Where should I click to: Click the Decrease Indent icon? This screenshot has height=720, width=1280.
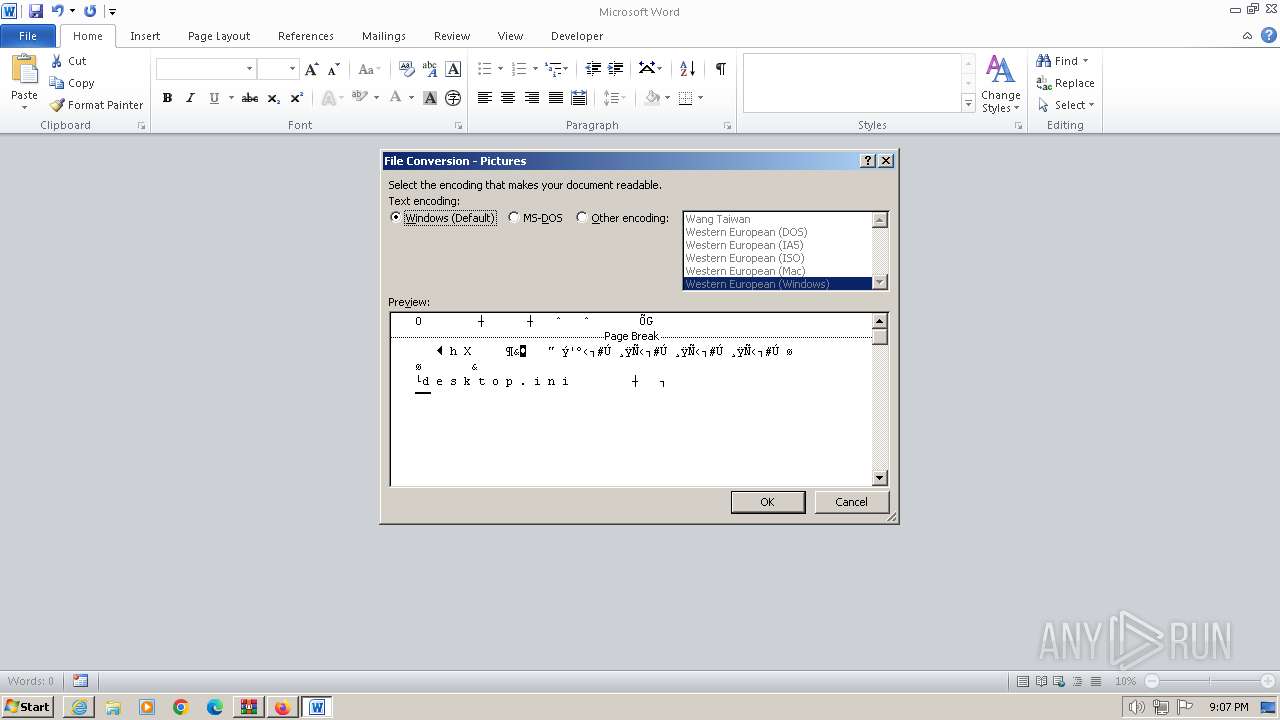point(593,69)
